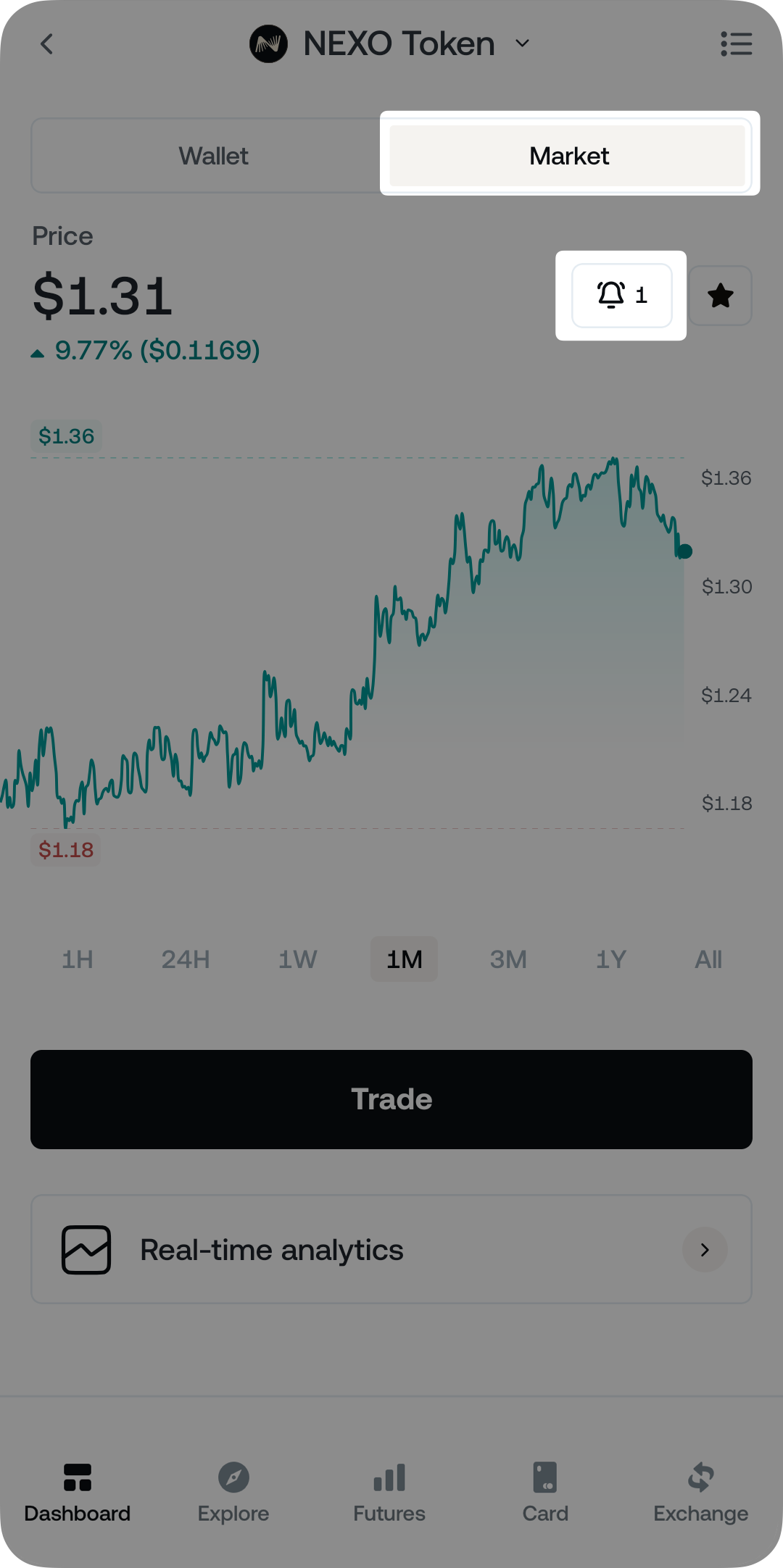The width and height of the screenshot is (783, 1568).
Task: Switch to the Market tab
Action: [x=568, y=156]
